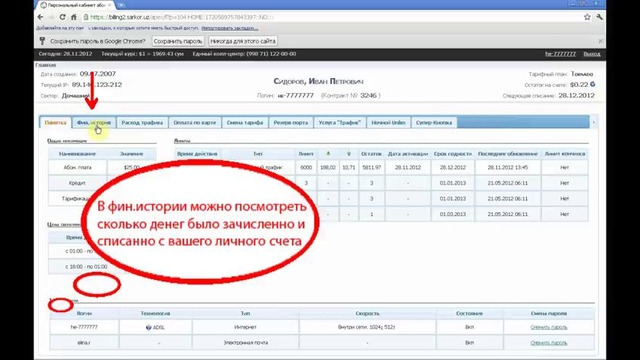
Task: Click the key icon in the password bar
Action: 42,41
